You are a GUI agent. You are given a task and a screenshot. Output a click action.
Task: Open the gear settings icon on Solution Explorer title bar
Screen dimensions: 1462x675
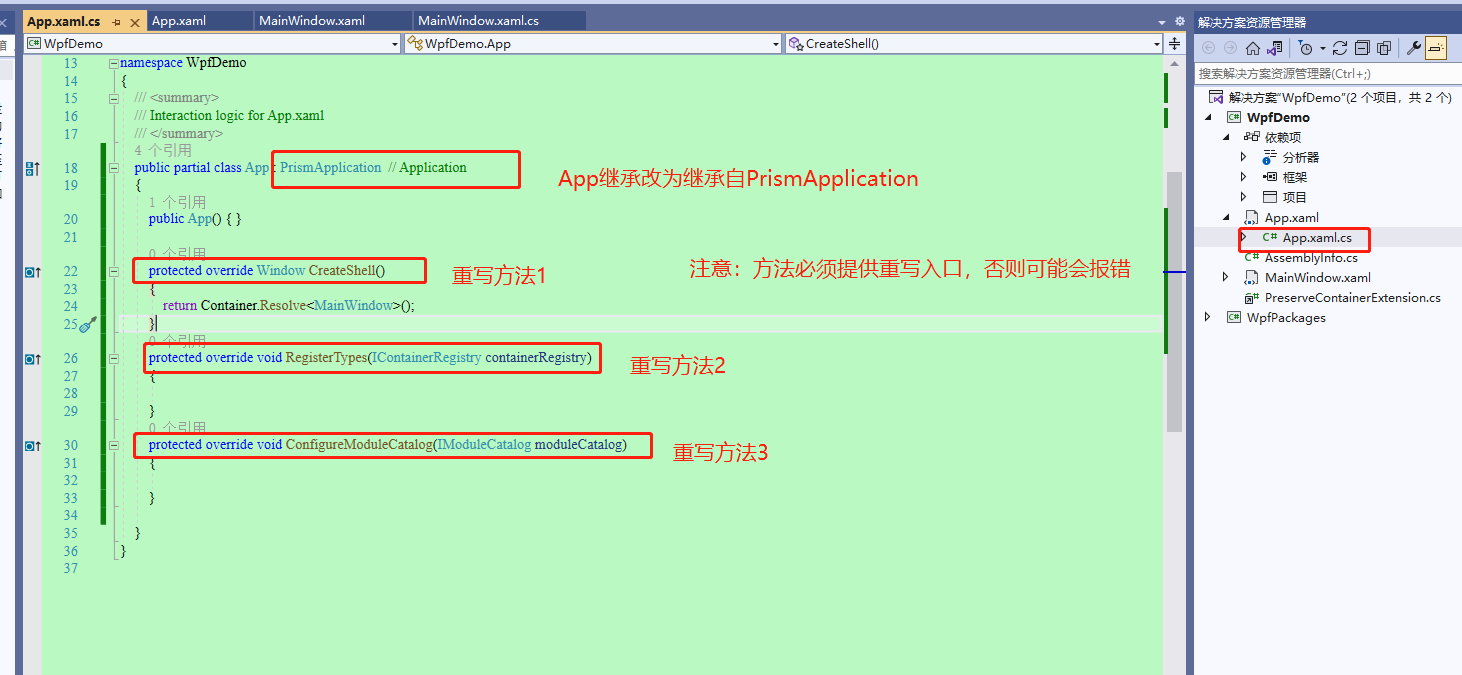(x=1180, y=21)
